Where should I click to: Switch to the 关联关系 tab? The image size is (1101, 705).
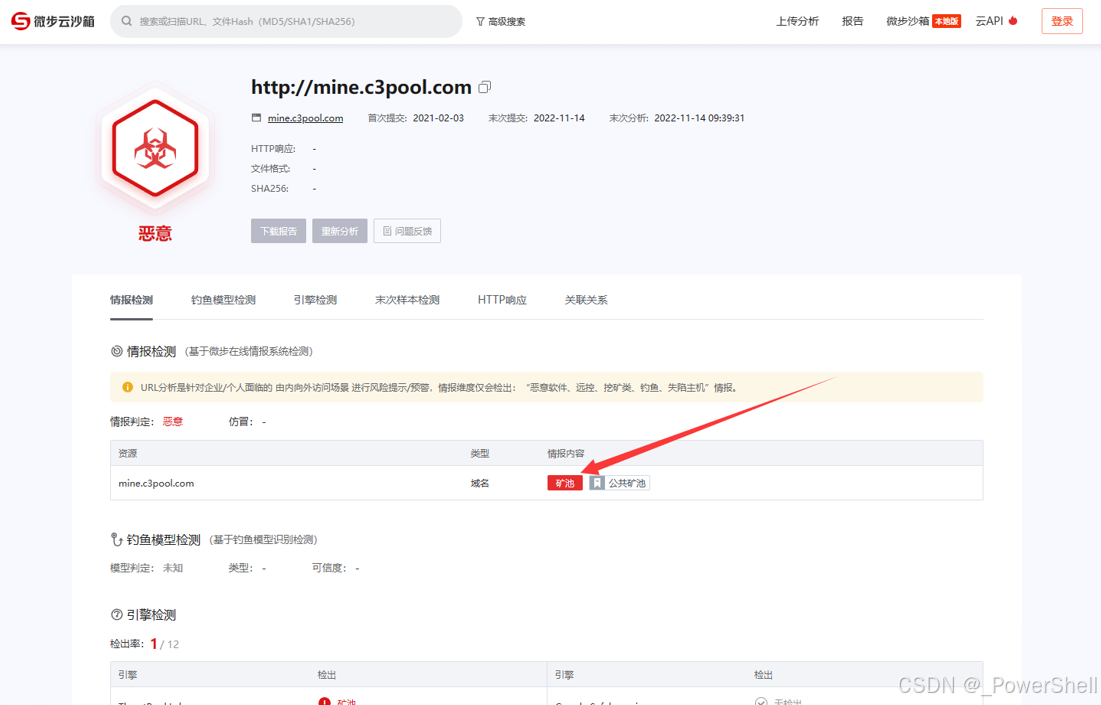pos(586,300)
